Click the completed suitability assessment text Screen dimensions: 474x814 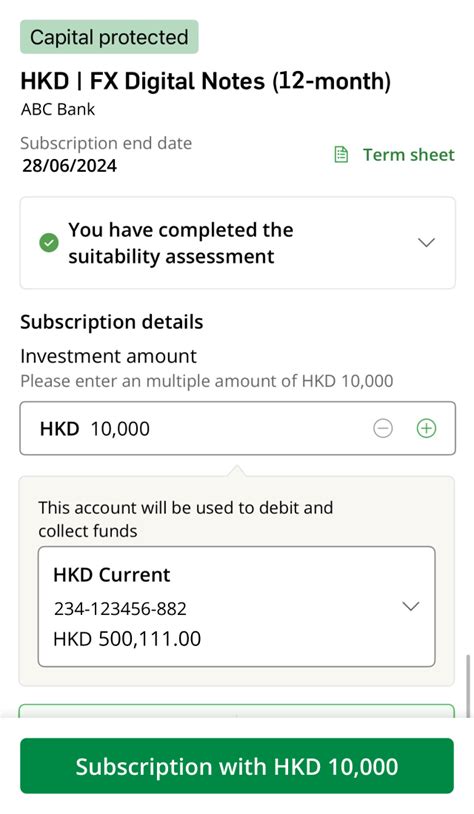point(181,243)
